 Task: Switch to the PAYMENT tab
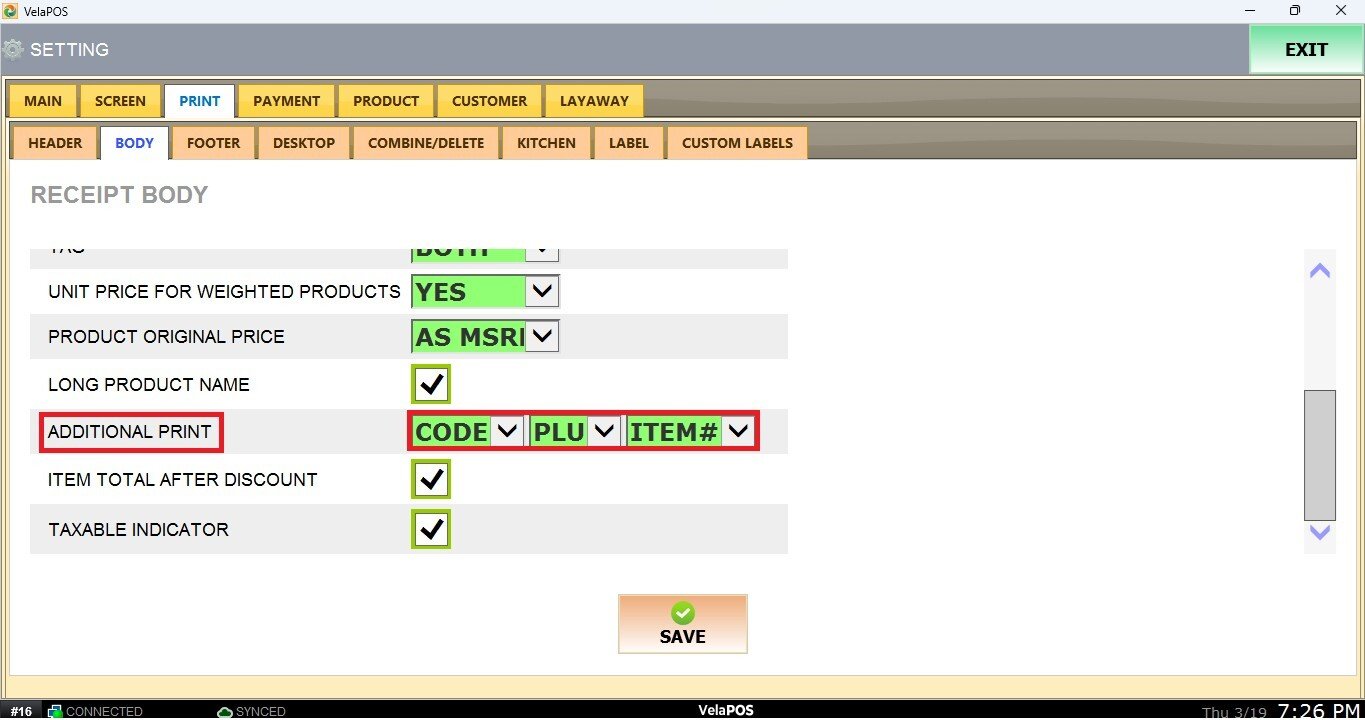click(x=286, y=101)
